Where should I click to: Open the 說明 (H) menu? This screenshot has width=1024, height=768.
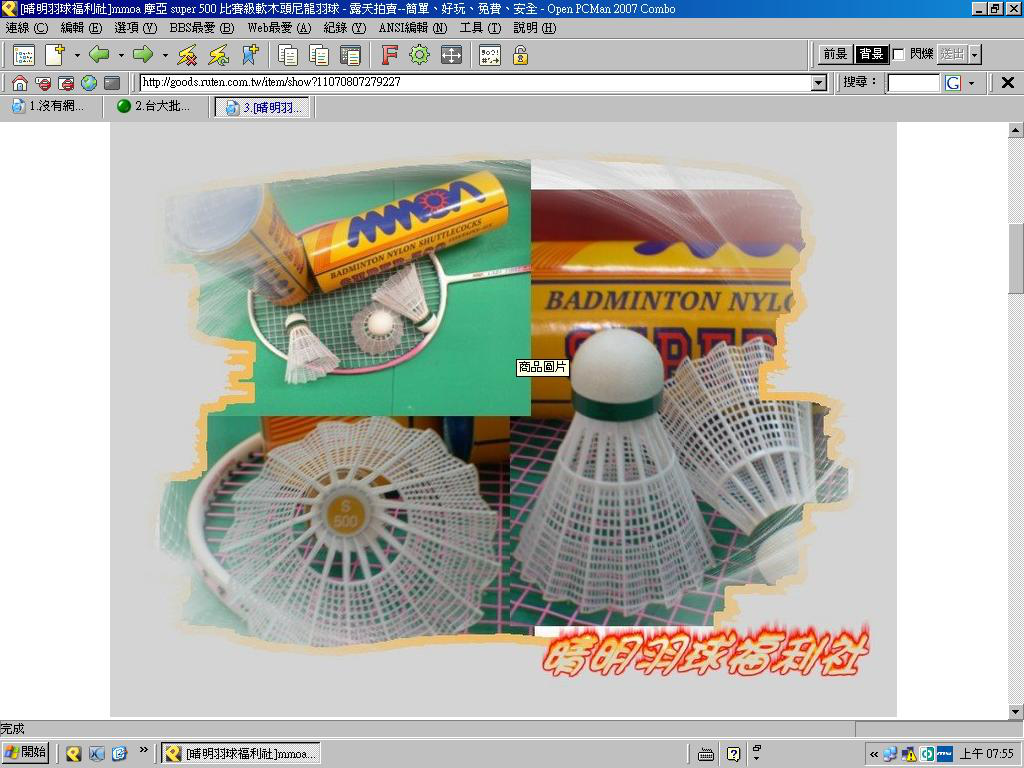coord(535,28)
